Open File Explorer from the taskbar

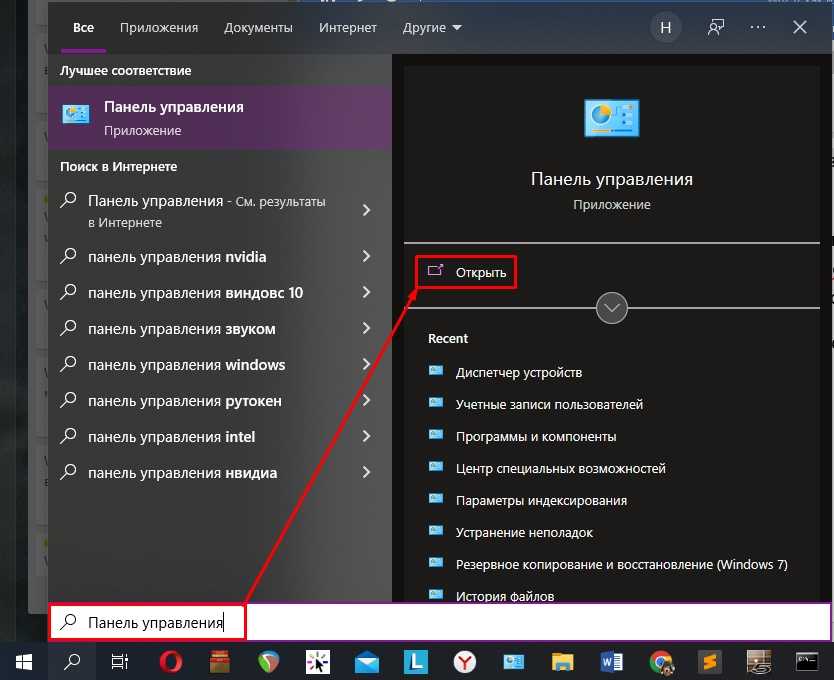562,661
